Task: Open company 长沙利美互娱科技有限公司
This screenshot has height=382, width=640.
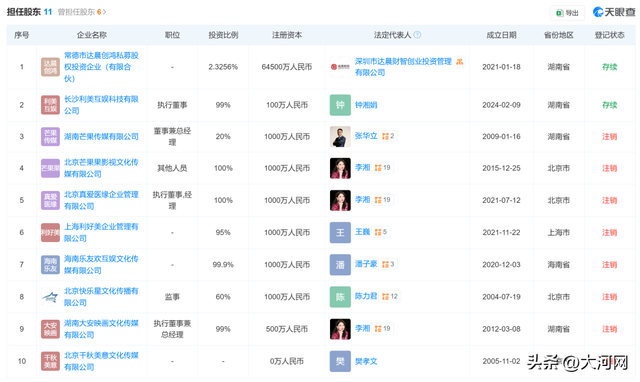Action: (x=101, y=105)
